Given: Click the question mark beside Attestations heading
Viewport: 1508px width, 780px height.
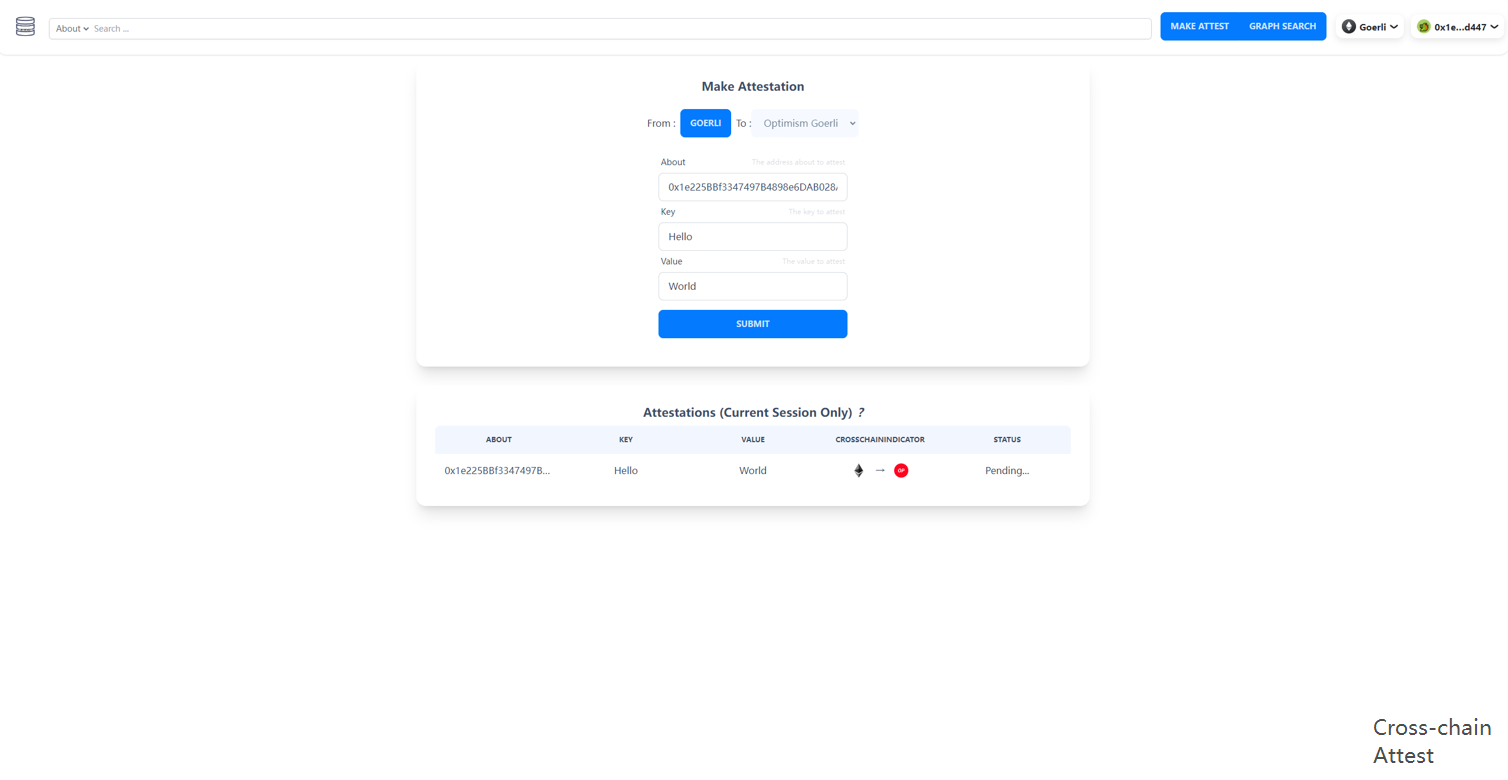Looking at the screenshot, I should [862, 412].
